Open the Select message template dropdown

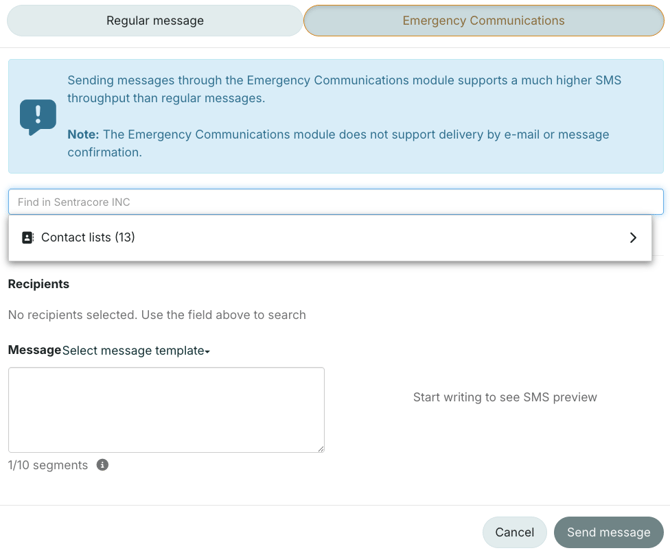[134, 351]
